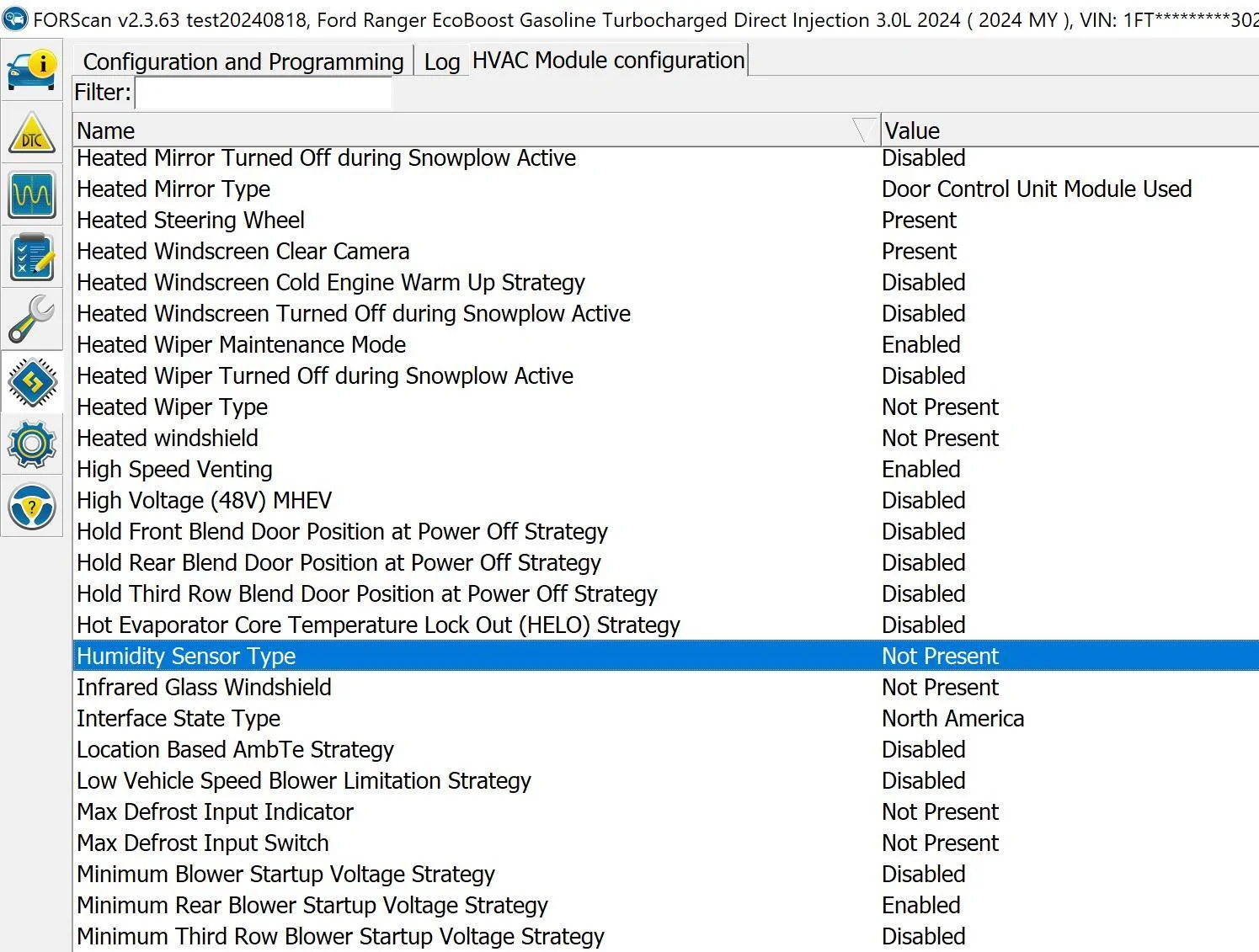The height and width of the screenshot is (952, 1259).
Task: Select Hot Evaporator Core Temperature Lock Out row
Action: coord(666,625)
